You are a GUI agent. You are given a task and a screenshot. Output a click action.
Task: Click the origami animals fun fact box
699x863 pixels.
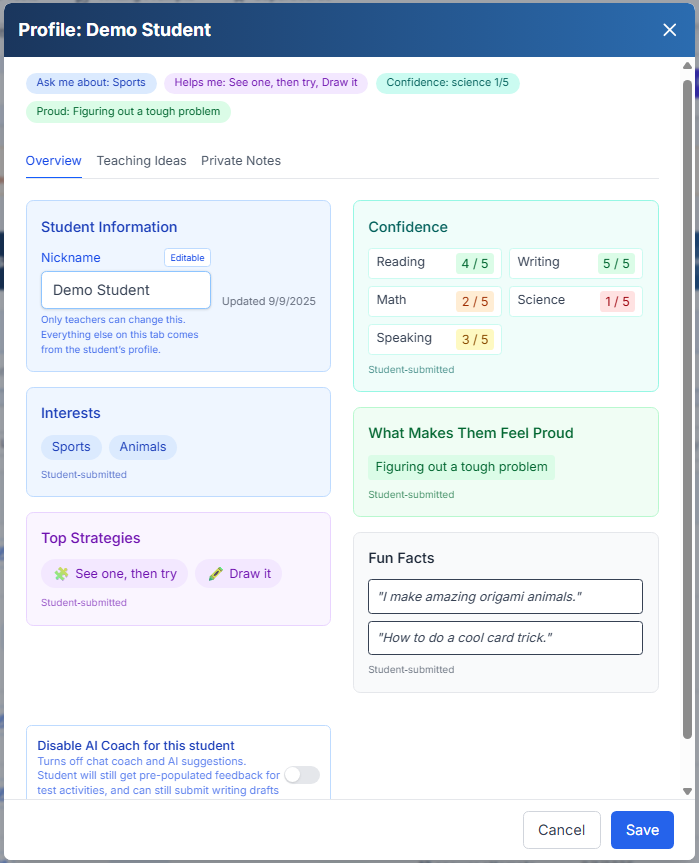(505, 597)
